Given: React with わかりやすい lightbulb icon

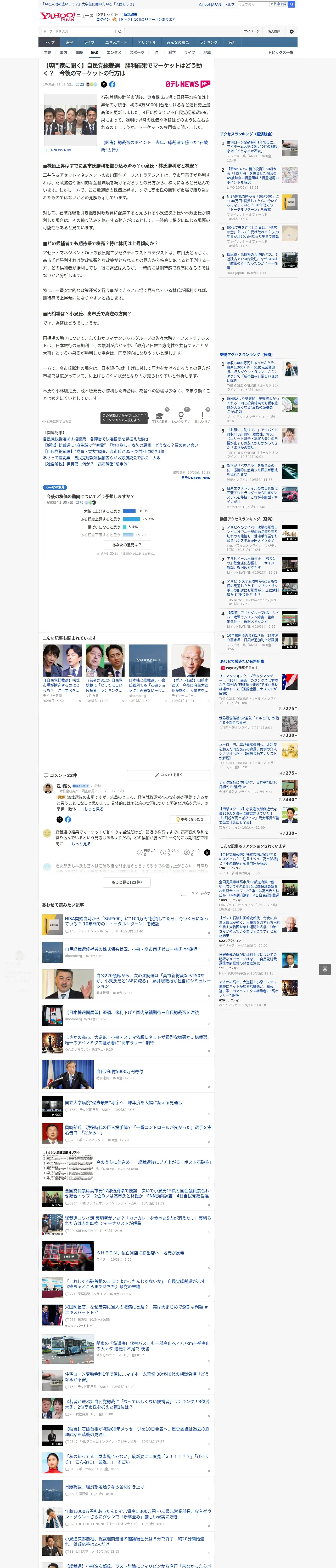Looking at the screenshot, I should 181,416.
